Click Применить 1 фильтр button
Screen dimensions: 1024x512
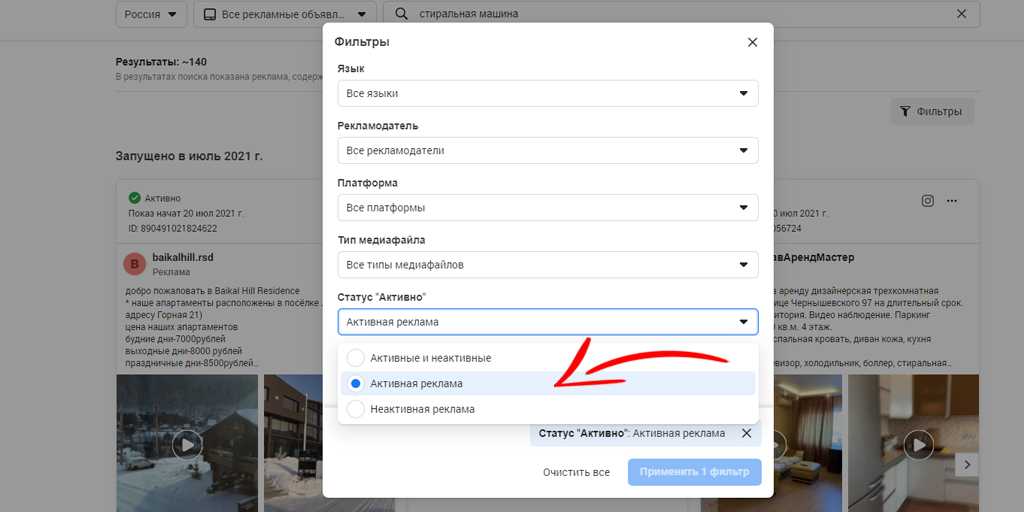[x=694, y=472]
